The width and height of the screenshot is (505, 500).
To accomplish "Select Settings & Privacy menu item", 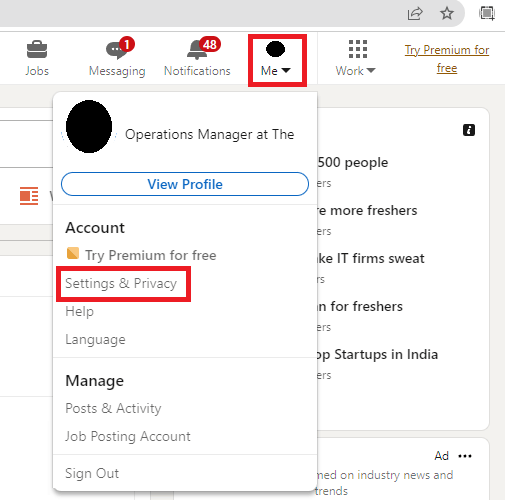I will 121,283.
